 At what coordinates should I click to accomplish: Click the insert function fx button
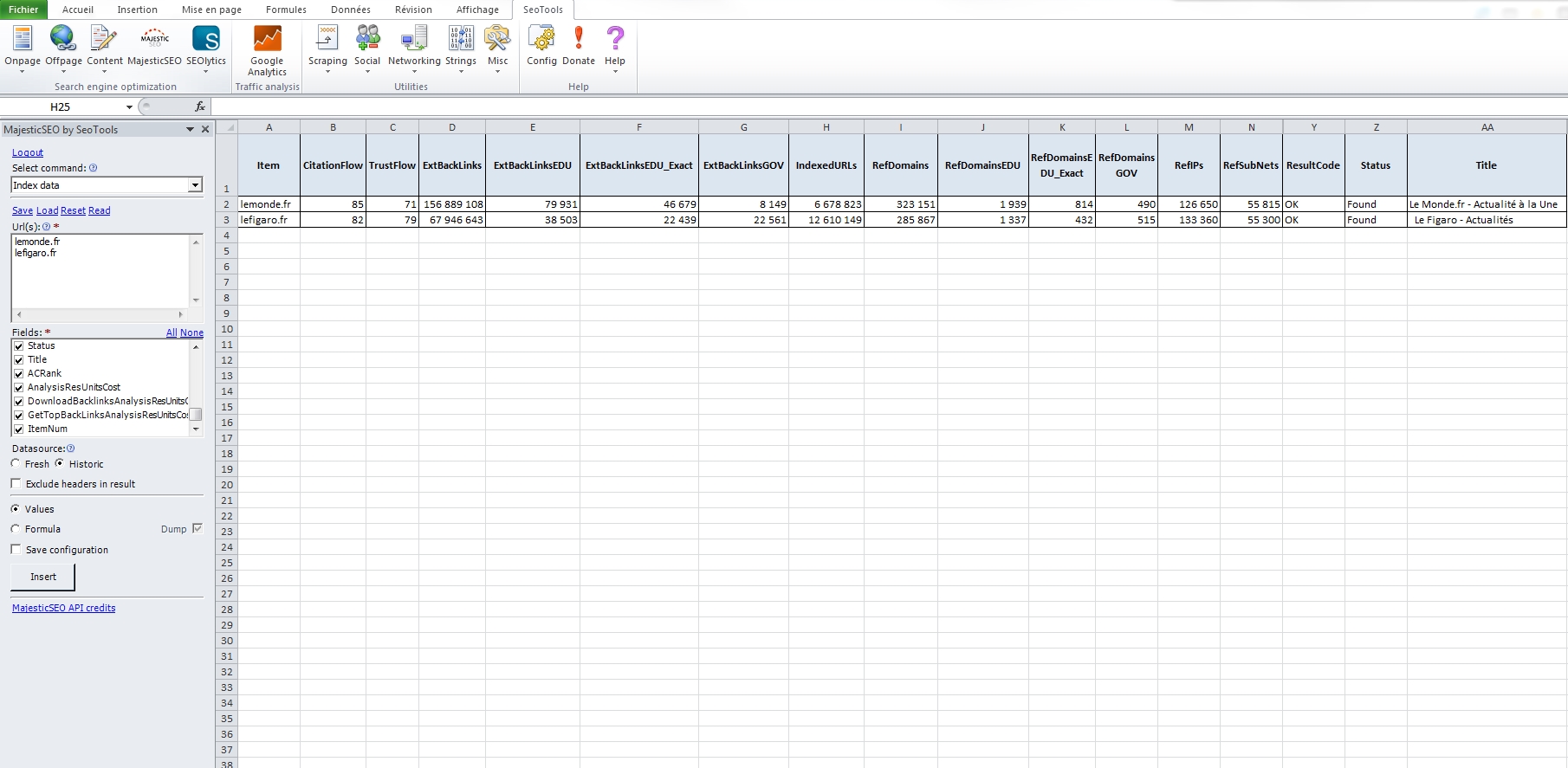click(x=200, y=106)
